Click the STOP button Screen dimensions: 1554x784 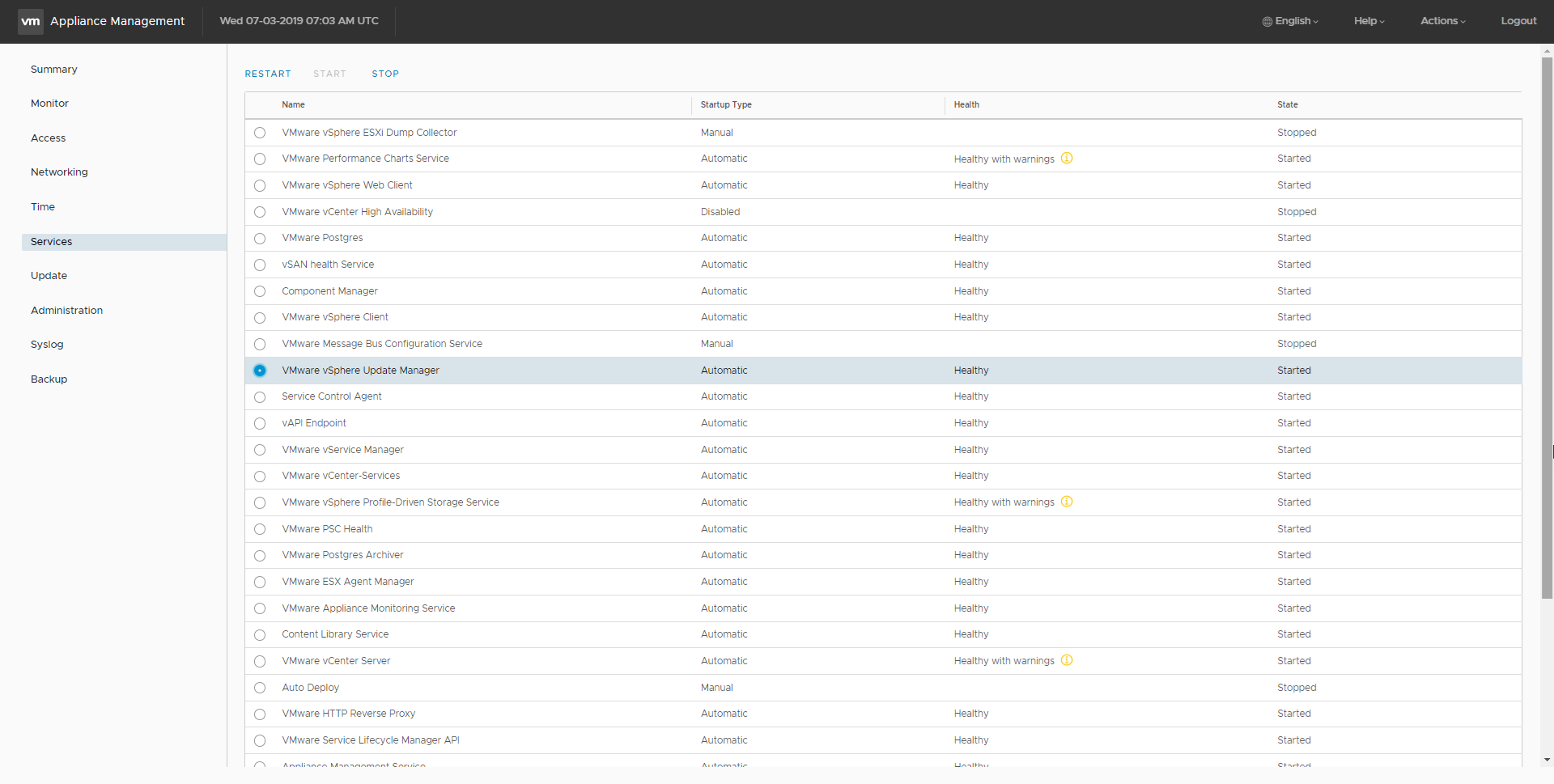click(385, 74)
